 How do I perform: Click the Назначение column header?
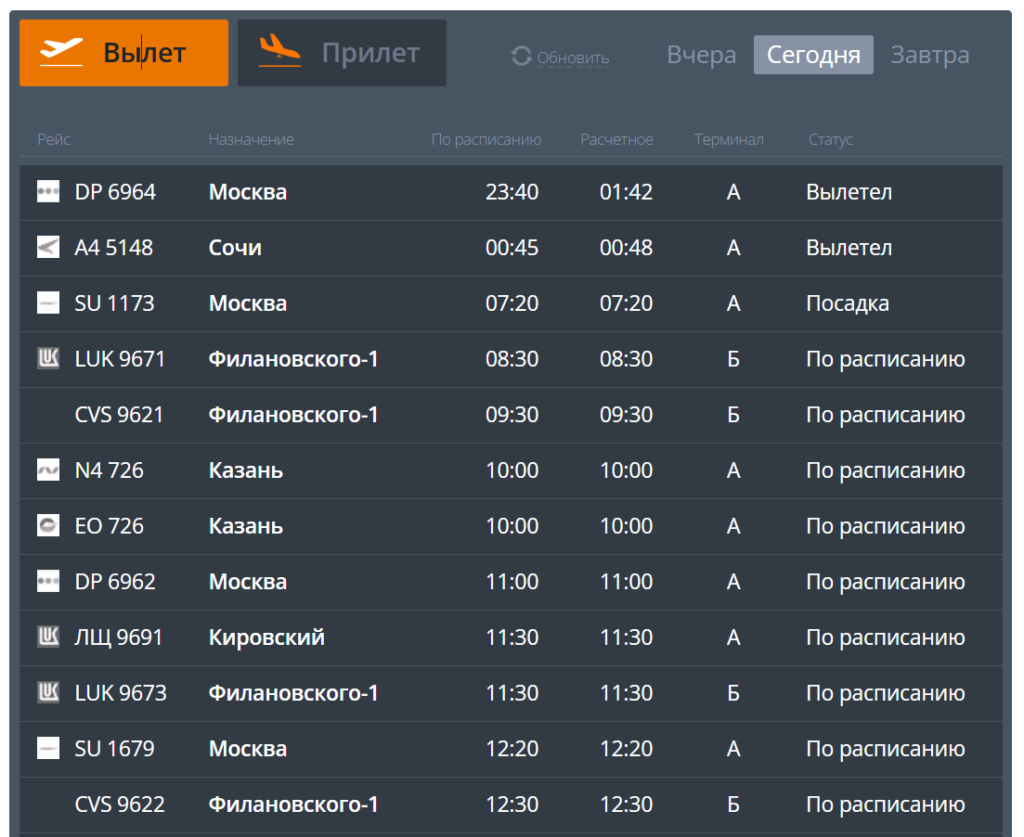[x=251, y=139]
